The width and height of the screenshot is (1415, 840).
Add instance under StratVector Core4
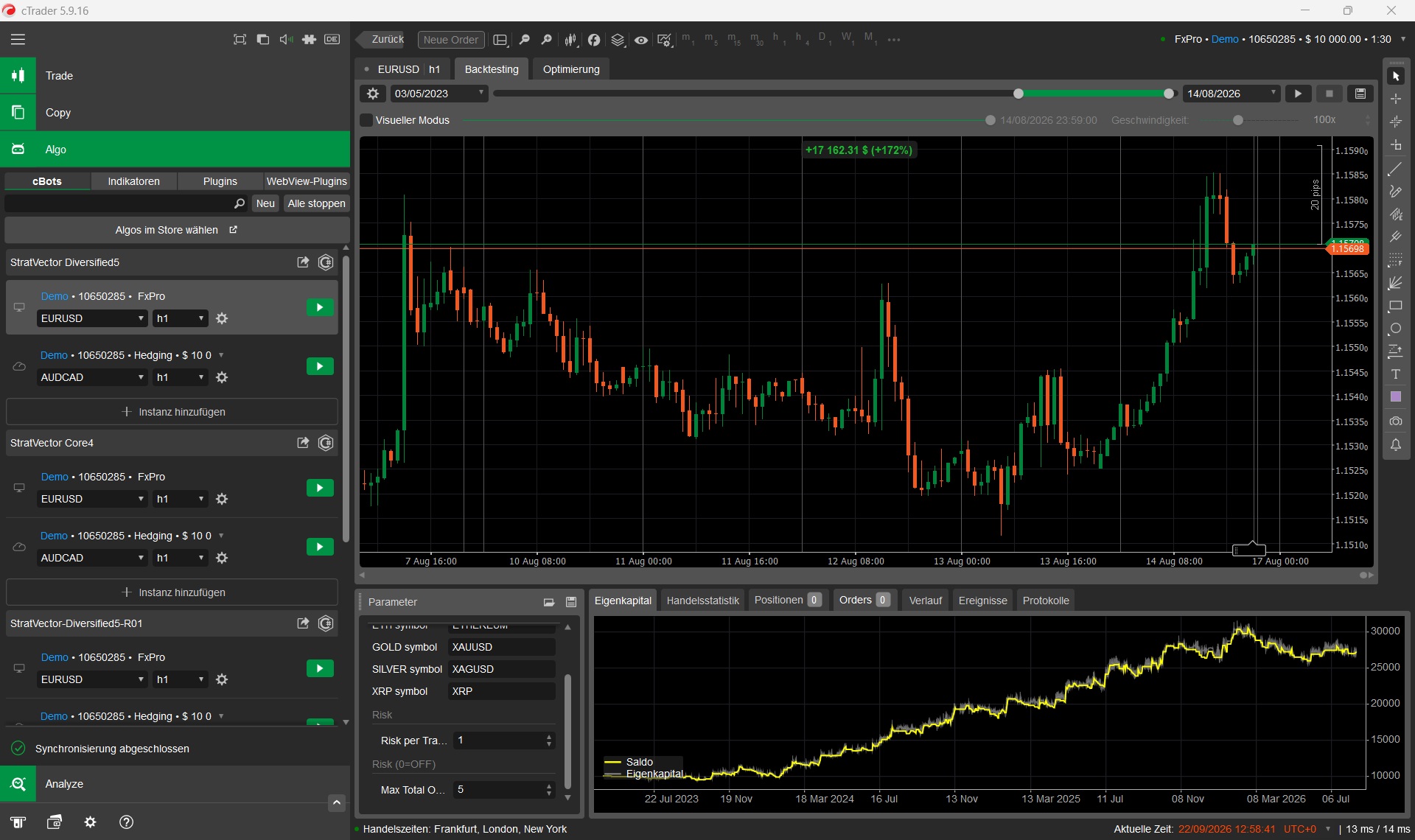(172, 592)
